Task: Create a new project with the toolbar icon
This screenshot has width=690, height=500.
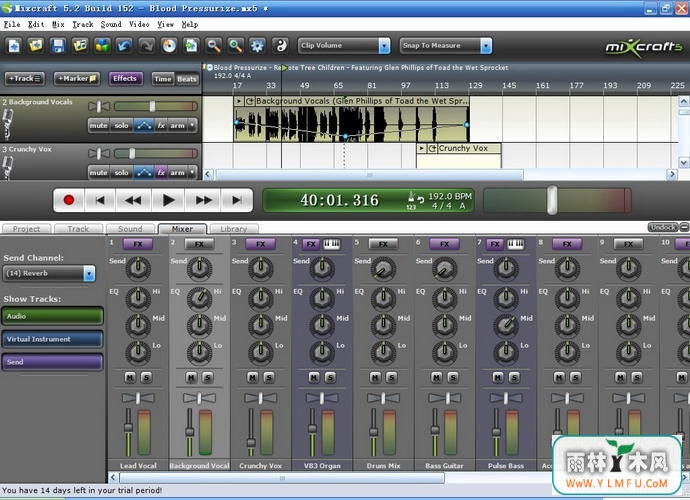Action: 14,46
